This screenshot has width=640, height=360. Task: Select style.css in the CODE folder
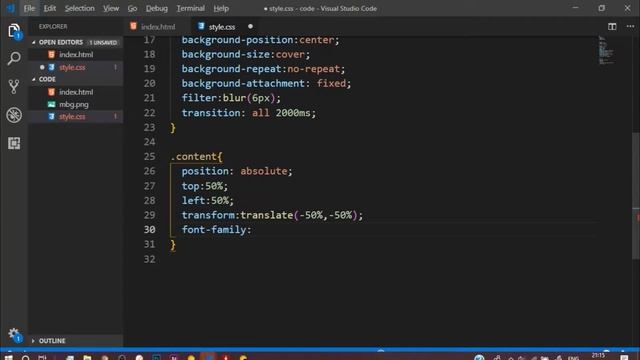tap(76, 117)
